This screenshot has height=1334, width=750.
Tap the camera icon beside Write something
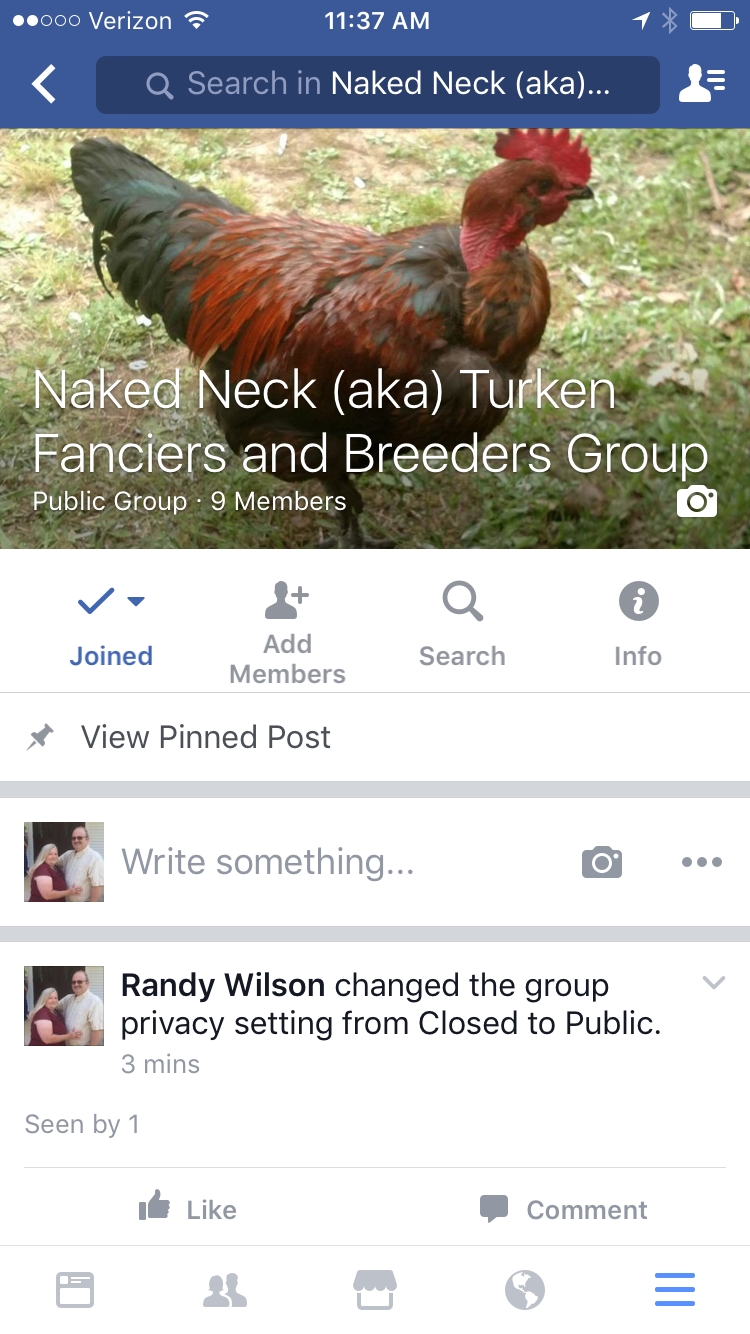602,862
